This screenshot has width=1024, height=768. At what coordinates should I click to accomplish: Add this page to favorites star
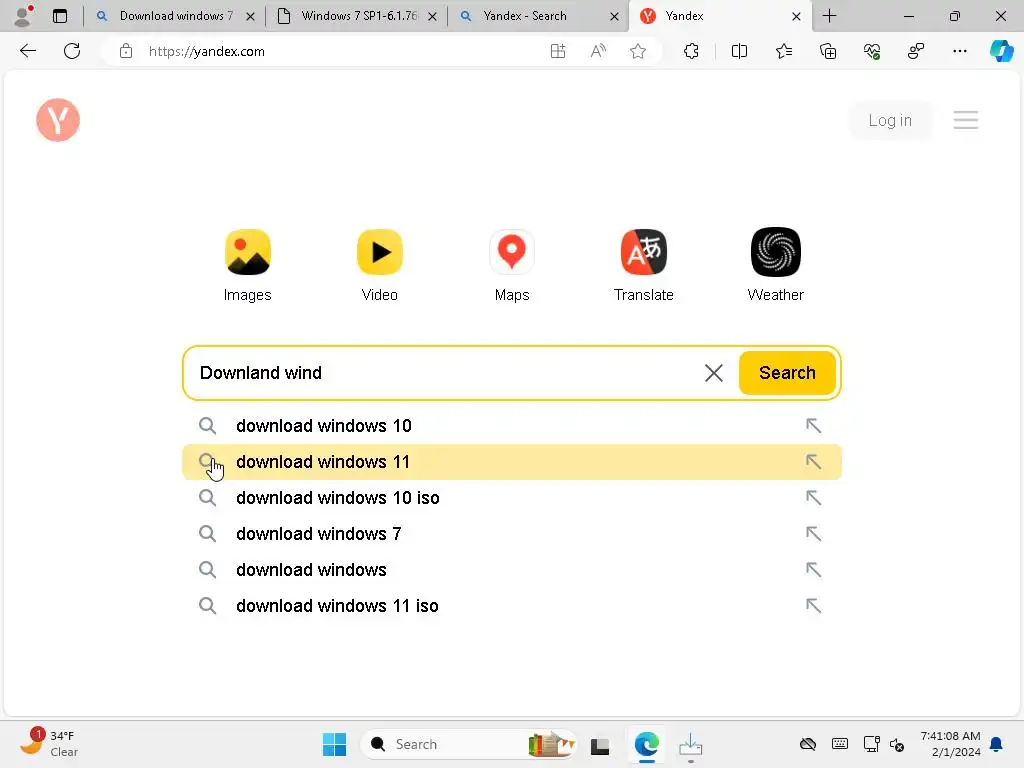[x=638, y=51]
